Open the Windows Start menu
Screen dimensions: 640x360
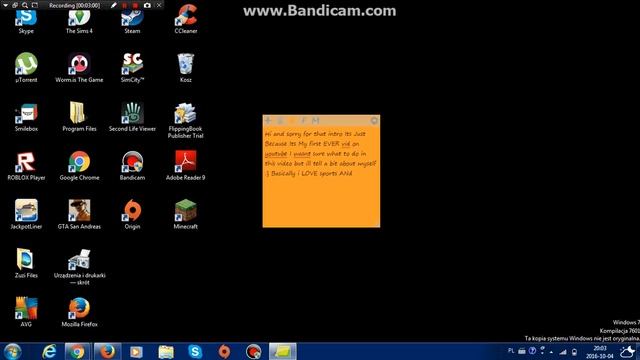(x=13, y=351)
